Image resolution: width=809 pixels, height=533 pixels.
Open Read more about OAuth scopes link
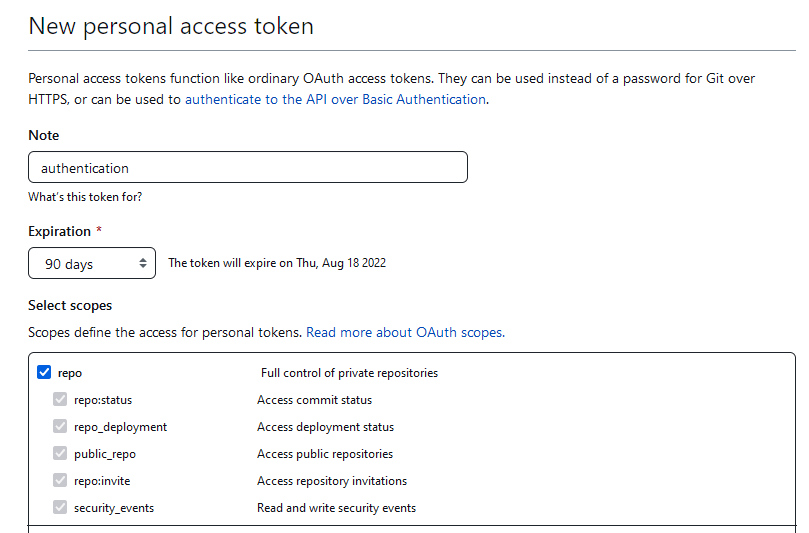click(x=406, y=332)
